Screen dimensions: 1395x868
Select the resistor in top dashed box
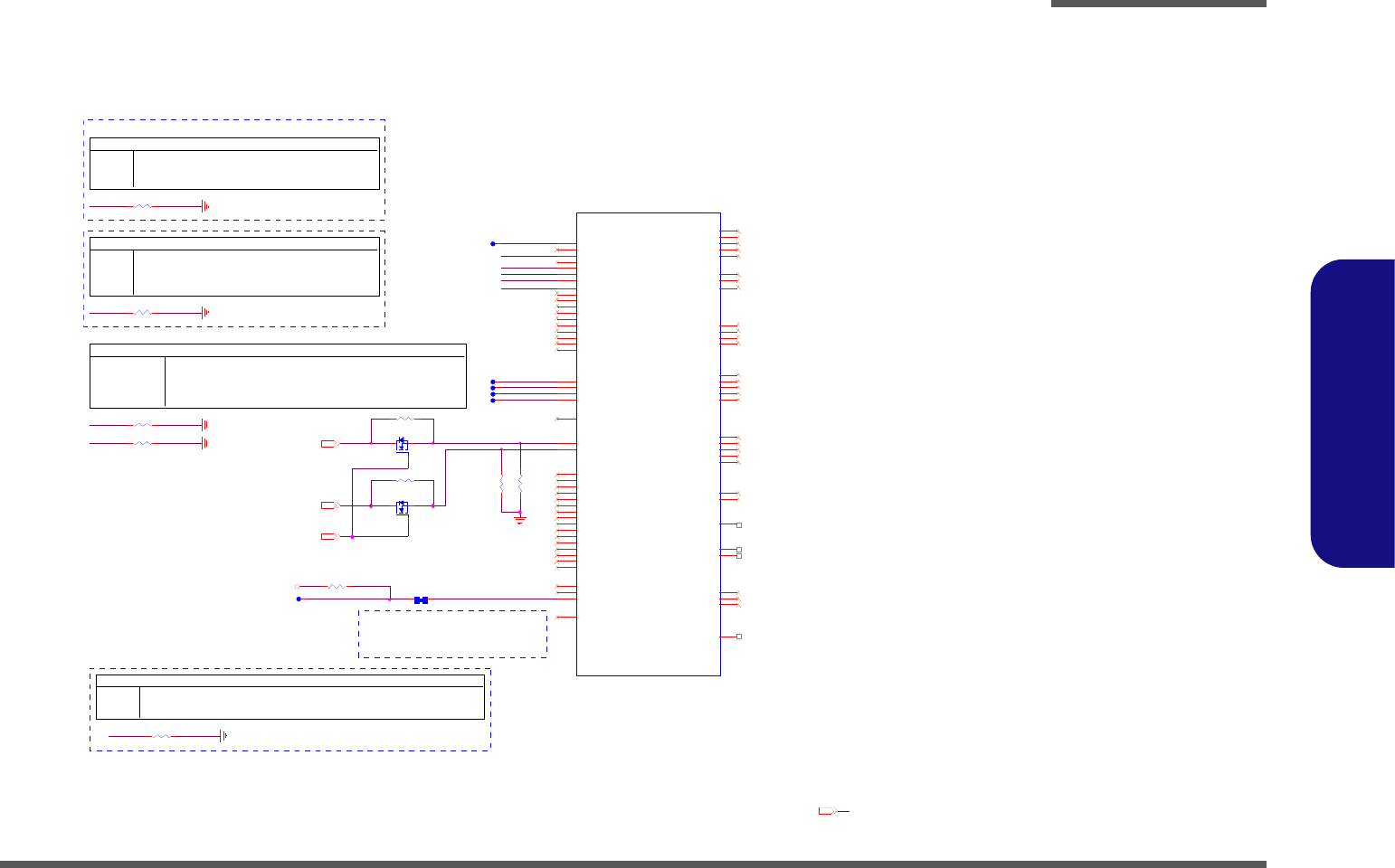point(143,206)
